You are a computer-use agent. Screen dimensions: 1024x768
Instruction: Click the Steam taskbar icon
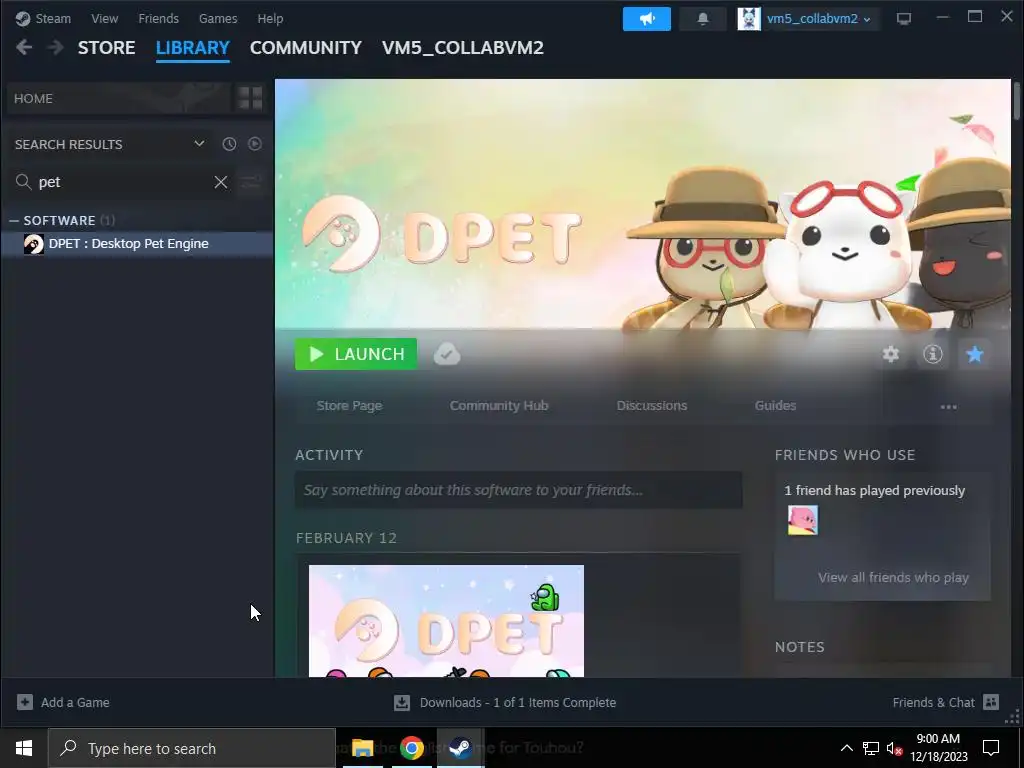(x=460, y=748)
